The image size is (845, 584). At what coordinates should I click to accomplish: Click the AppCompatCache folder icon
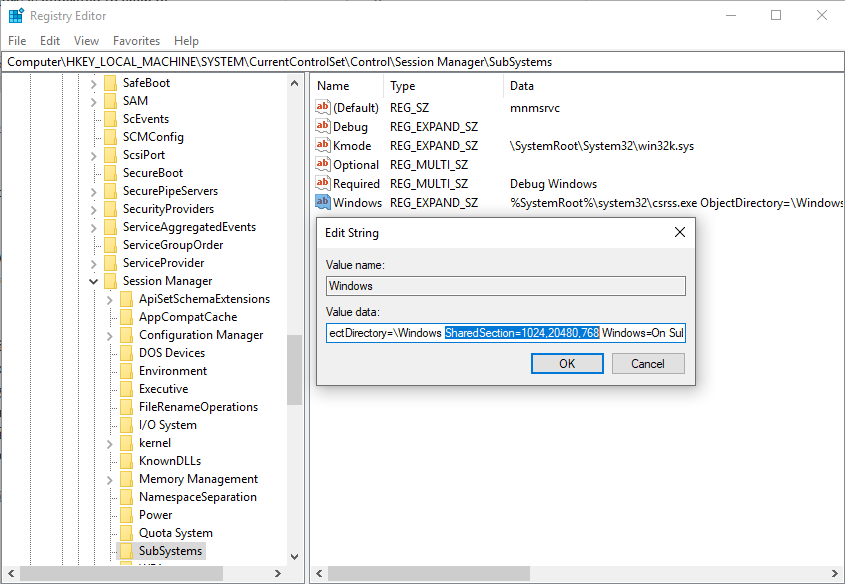coord(126,317)
